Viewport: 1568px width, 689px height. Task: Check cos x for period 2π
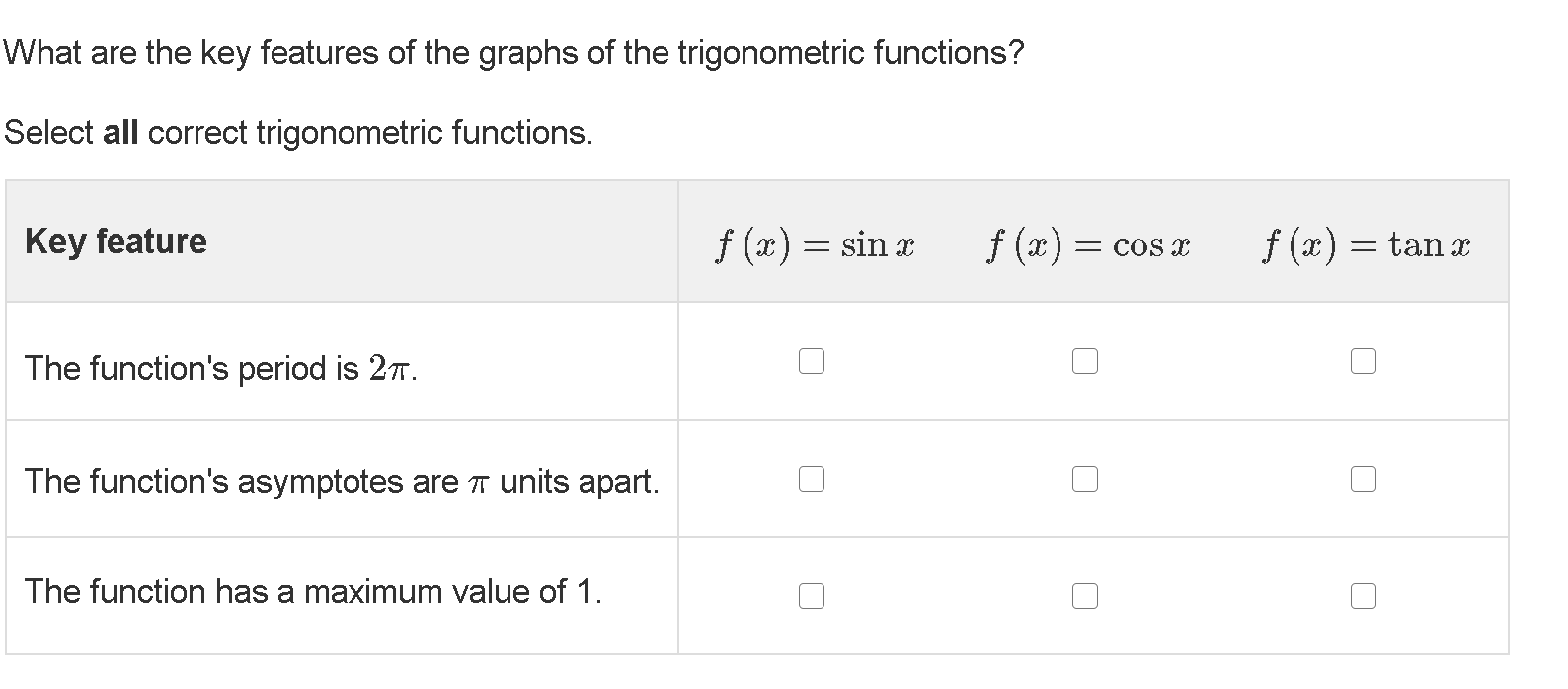click(x=1084, y=362)
